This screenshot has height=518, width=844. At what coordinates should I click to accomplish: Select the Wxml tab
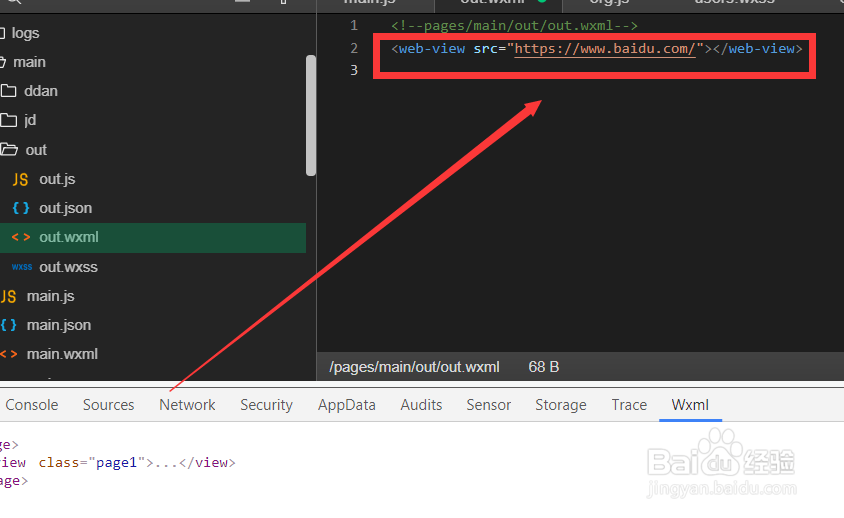point(690,405)
